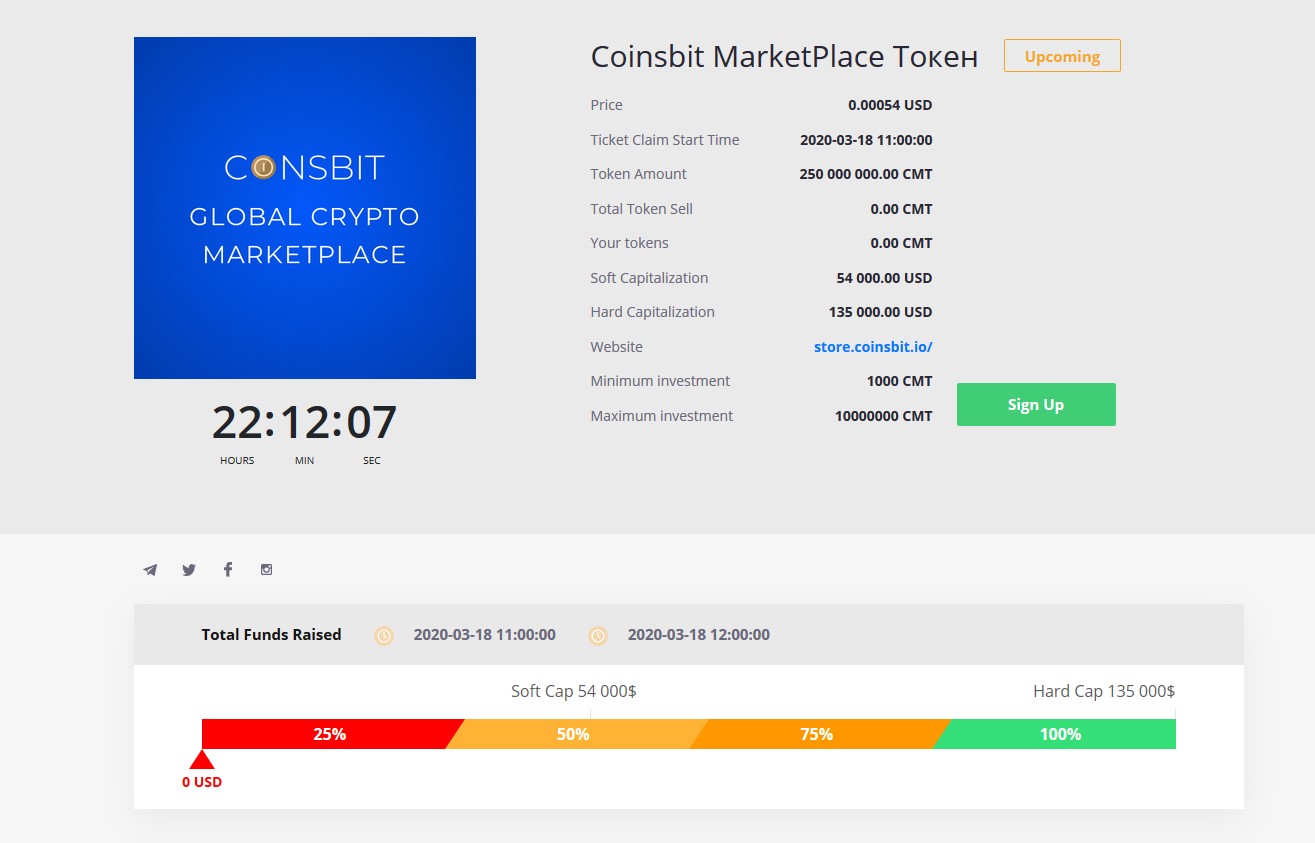The height and width of the screenshot is (843, 1315).
Task: Click the ticket claim value 2020-03-18 11:00:00
Action: click(x=866, y=140)
